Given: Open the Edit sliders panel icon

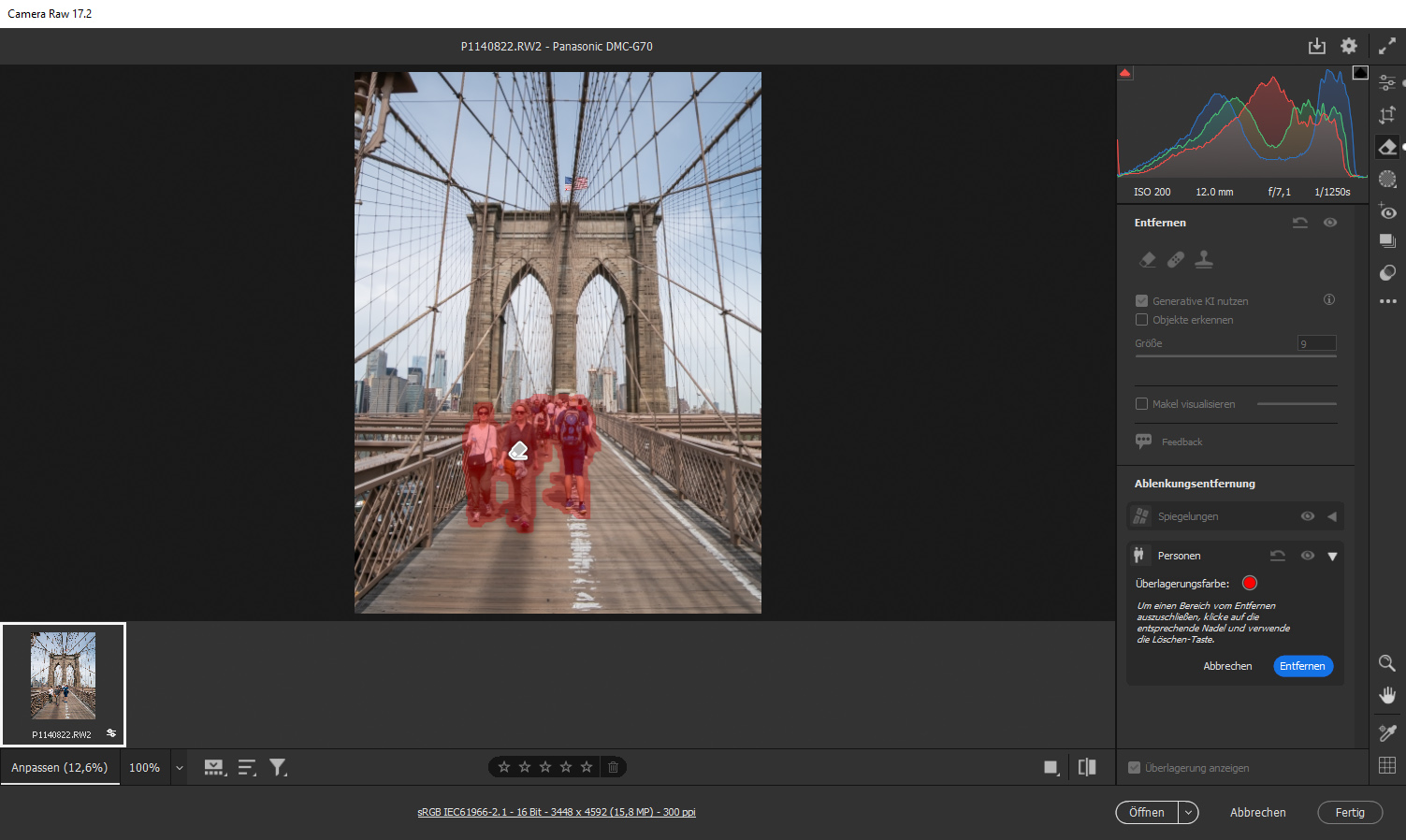Looking at the screenshot, I should click(1387, 83).
